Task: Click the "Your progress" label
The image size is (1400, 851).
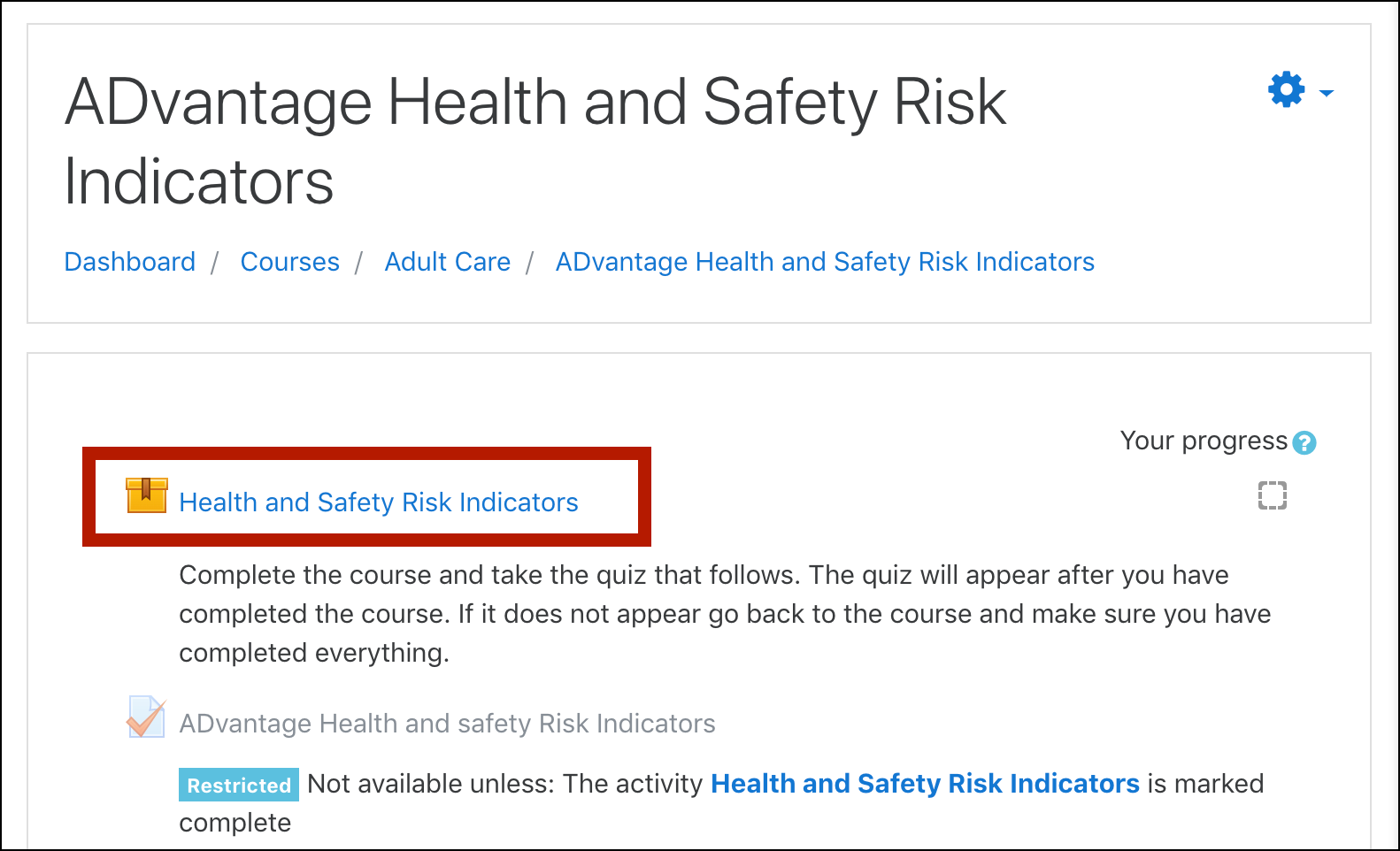Action: pyautogui.click(x=1204, y=441)
